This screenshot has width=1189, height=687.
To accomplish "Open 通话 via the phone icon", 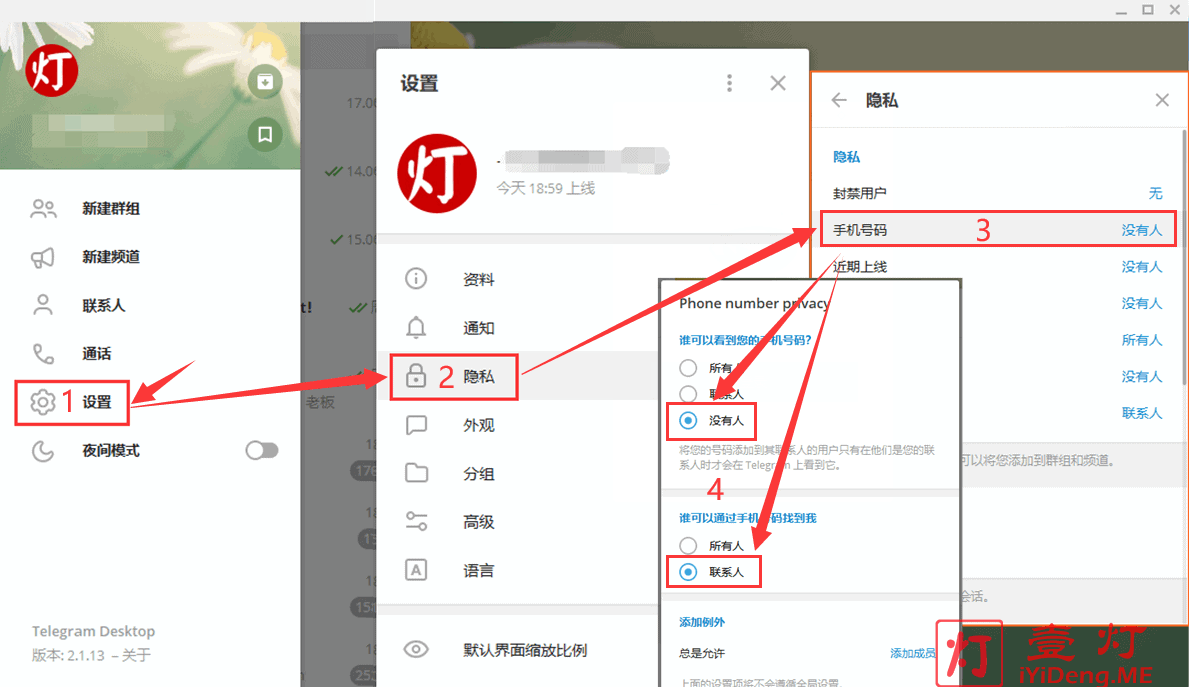I will (x=43, y=354).
